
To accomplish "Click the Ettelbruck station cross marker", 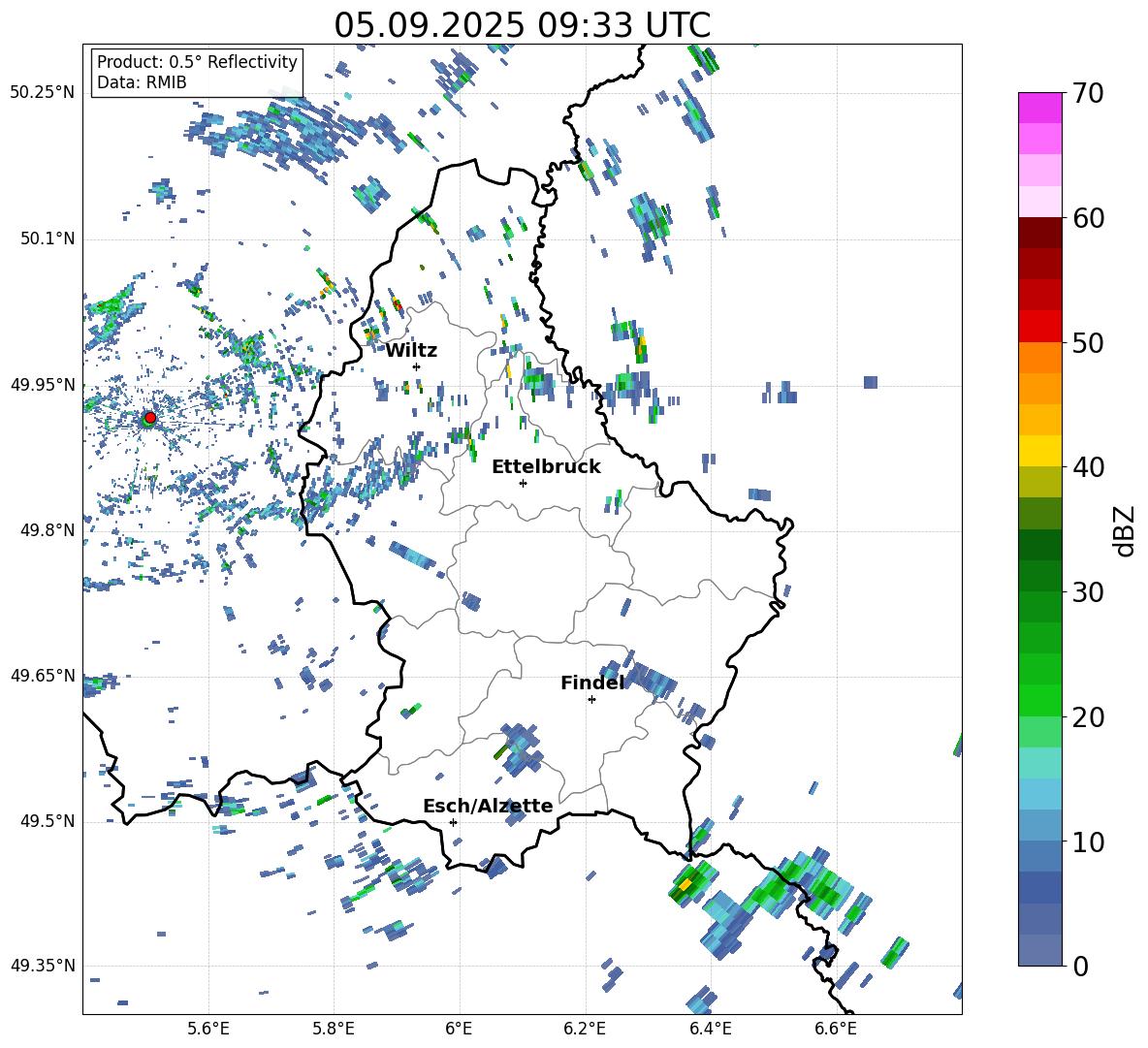I will click(x=523, y=483).
